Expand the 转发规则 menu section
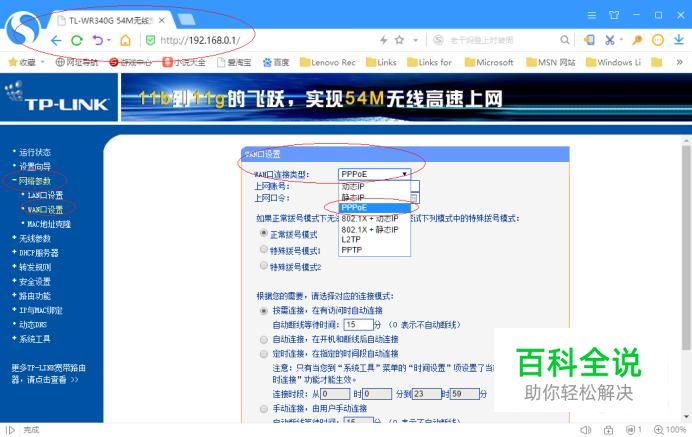This screenshot has width=692, height=437. [x=35, y=267]
